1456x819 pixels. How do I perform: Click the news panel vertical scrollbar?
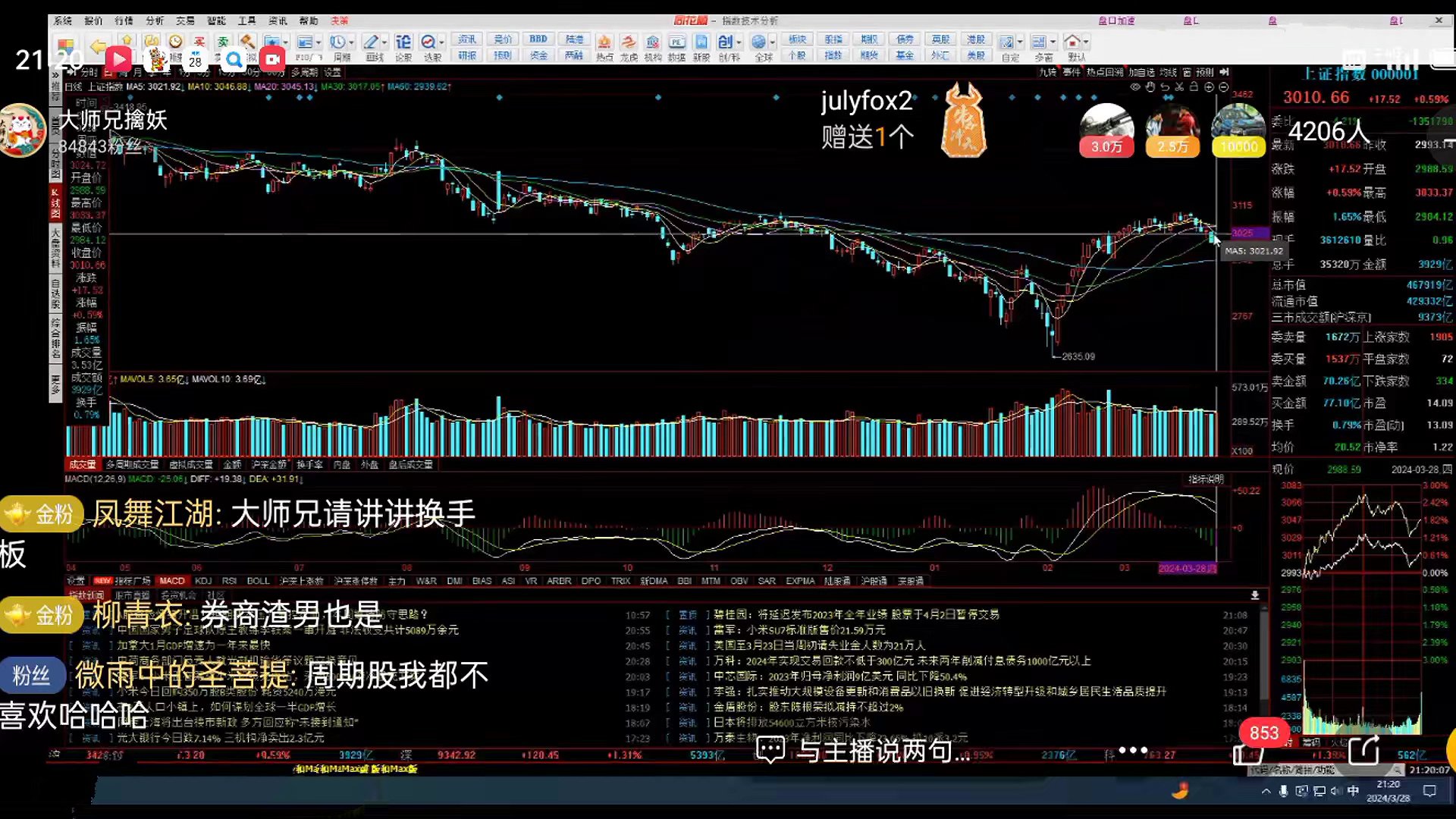click(x=1263, y=652)
